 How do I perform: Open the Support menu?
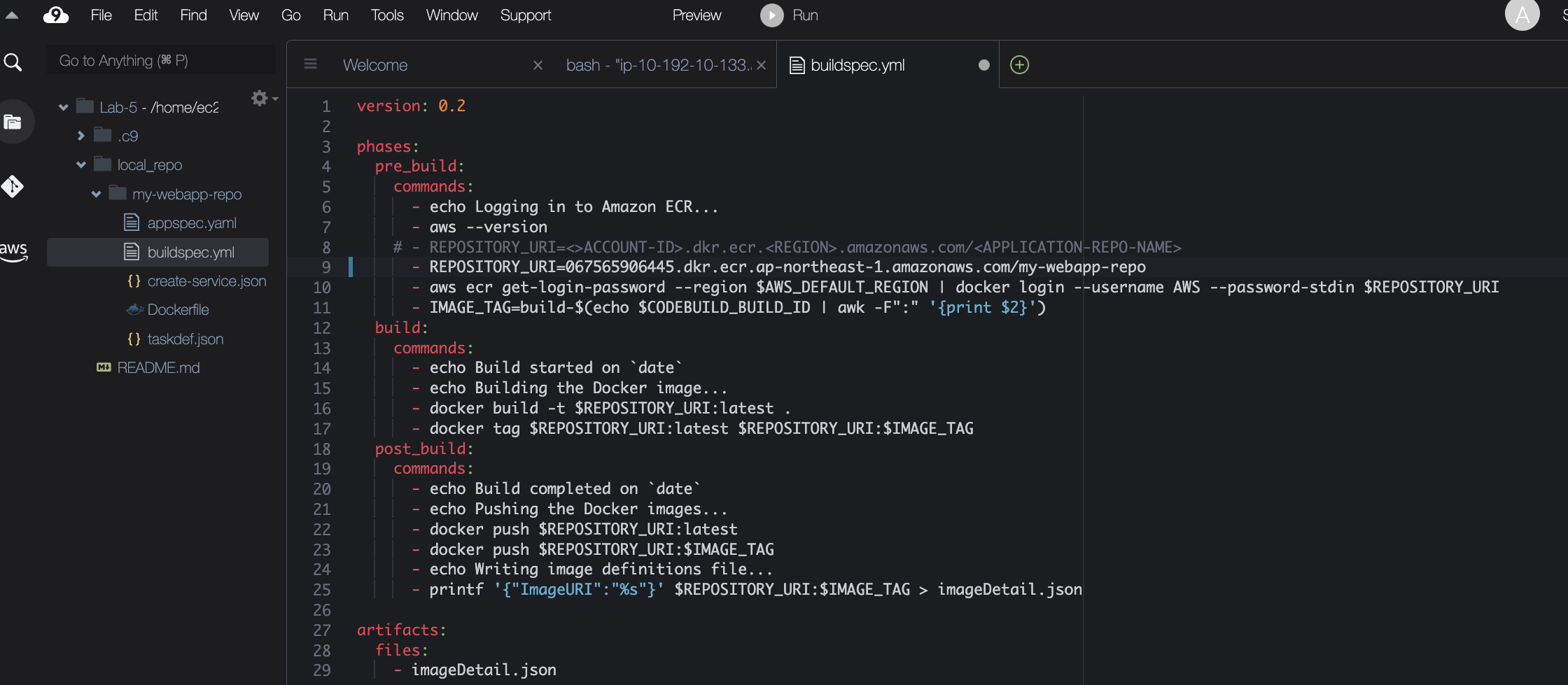[x=526, y=15]
